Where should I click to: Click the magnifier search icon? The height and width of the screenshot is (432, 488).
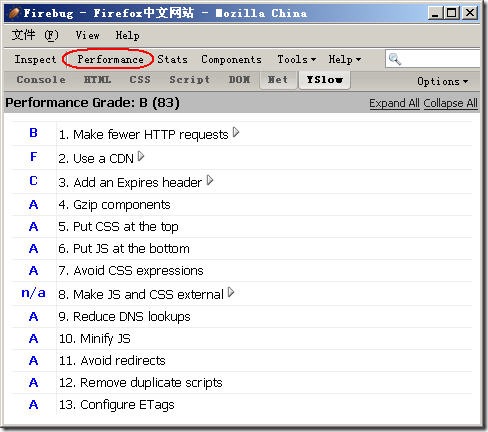click(x=395, y=59)
